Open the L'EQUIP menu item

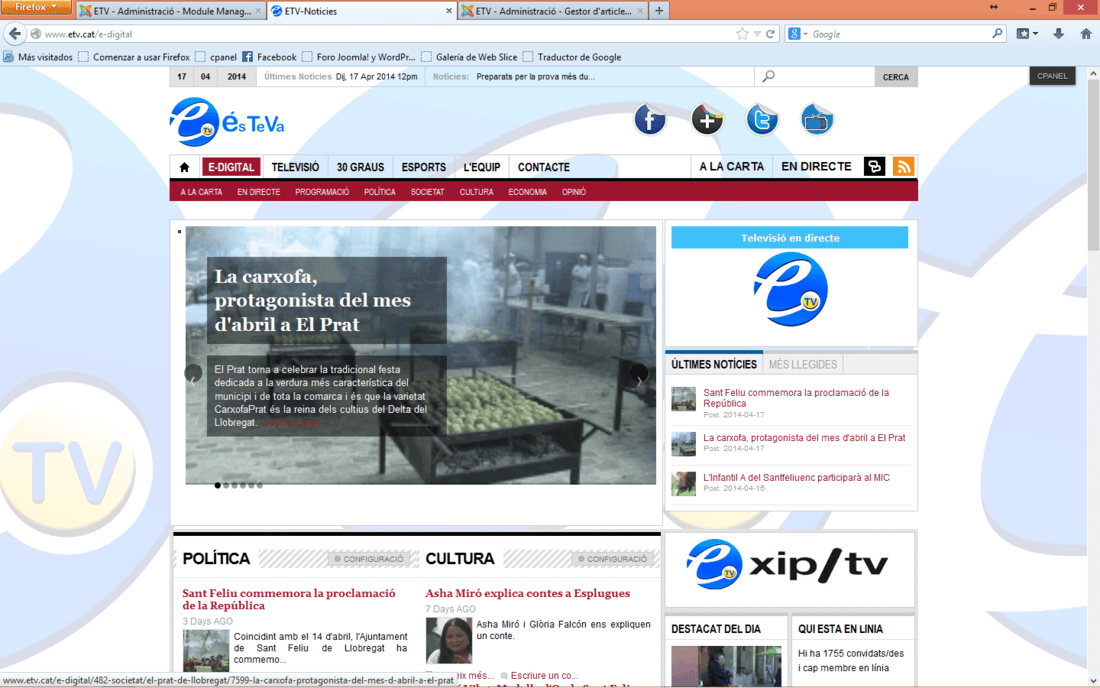click(x=482, y=167)
